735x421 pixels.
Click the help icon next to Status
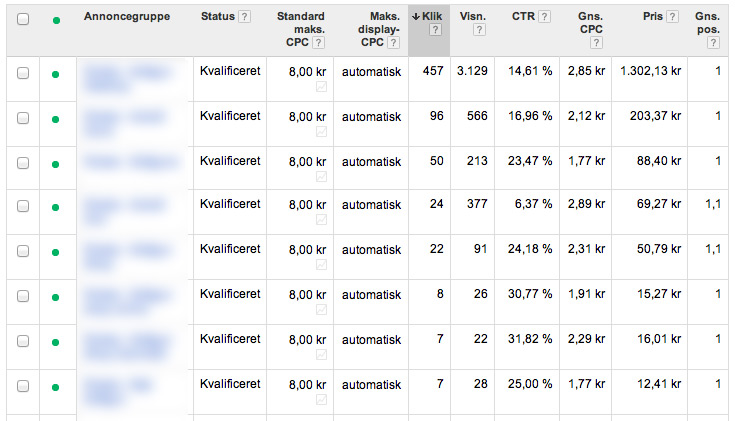[x=246, y=17]
